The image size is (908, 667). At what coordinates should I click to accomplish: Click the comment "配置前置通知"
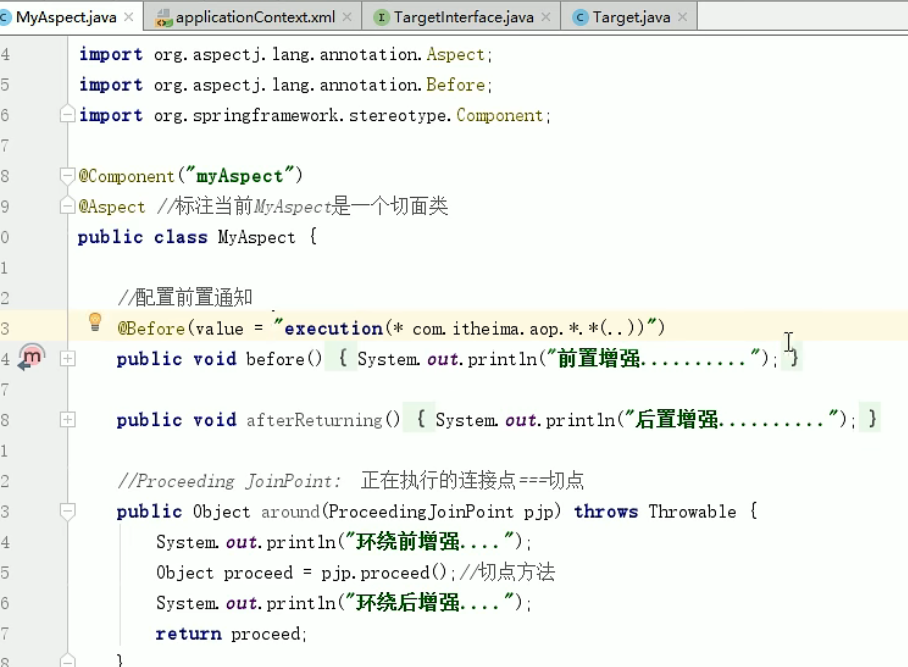click(185, 297)
